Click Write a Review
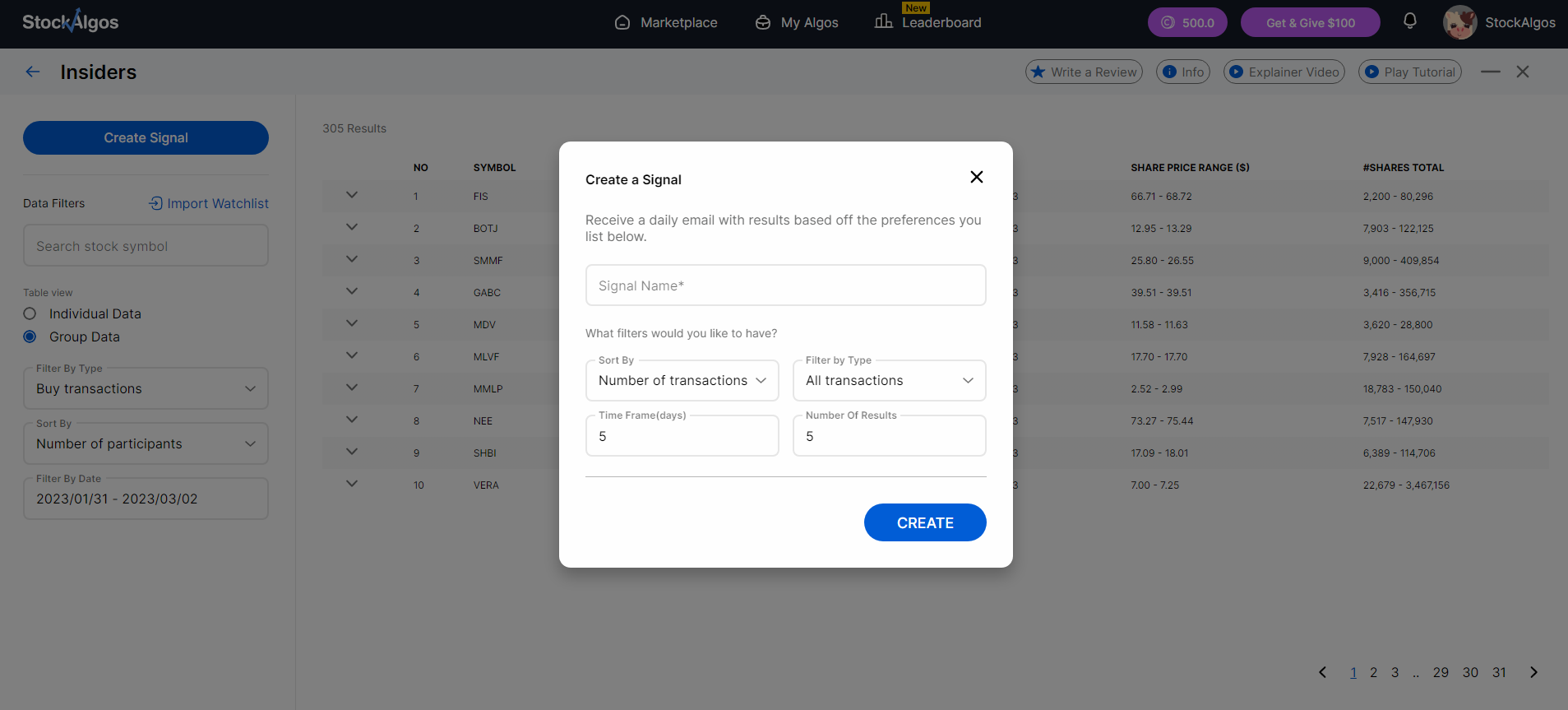Image resolution: width=1568 pixels, height=710 pixels. tap(1084, 72)
